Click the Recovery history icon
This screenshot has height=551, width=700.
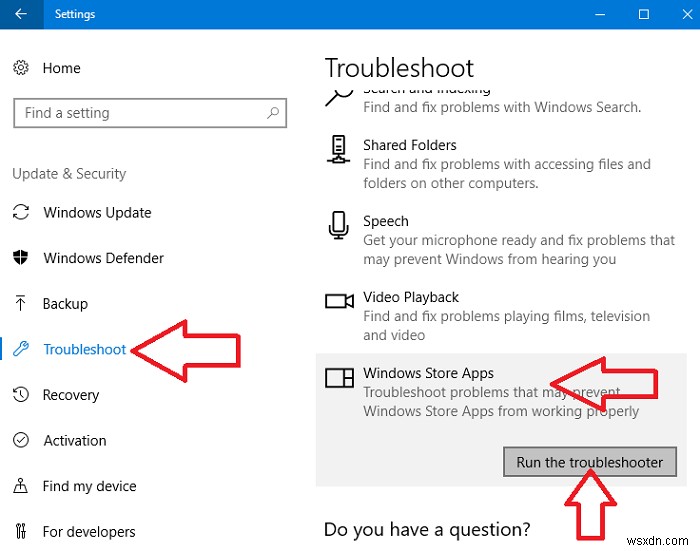21,395
